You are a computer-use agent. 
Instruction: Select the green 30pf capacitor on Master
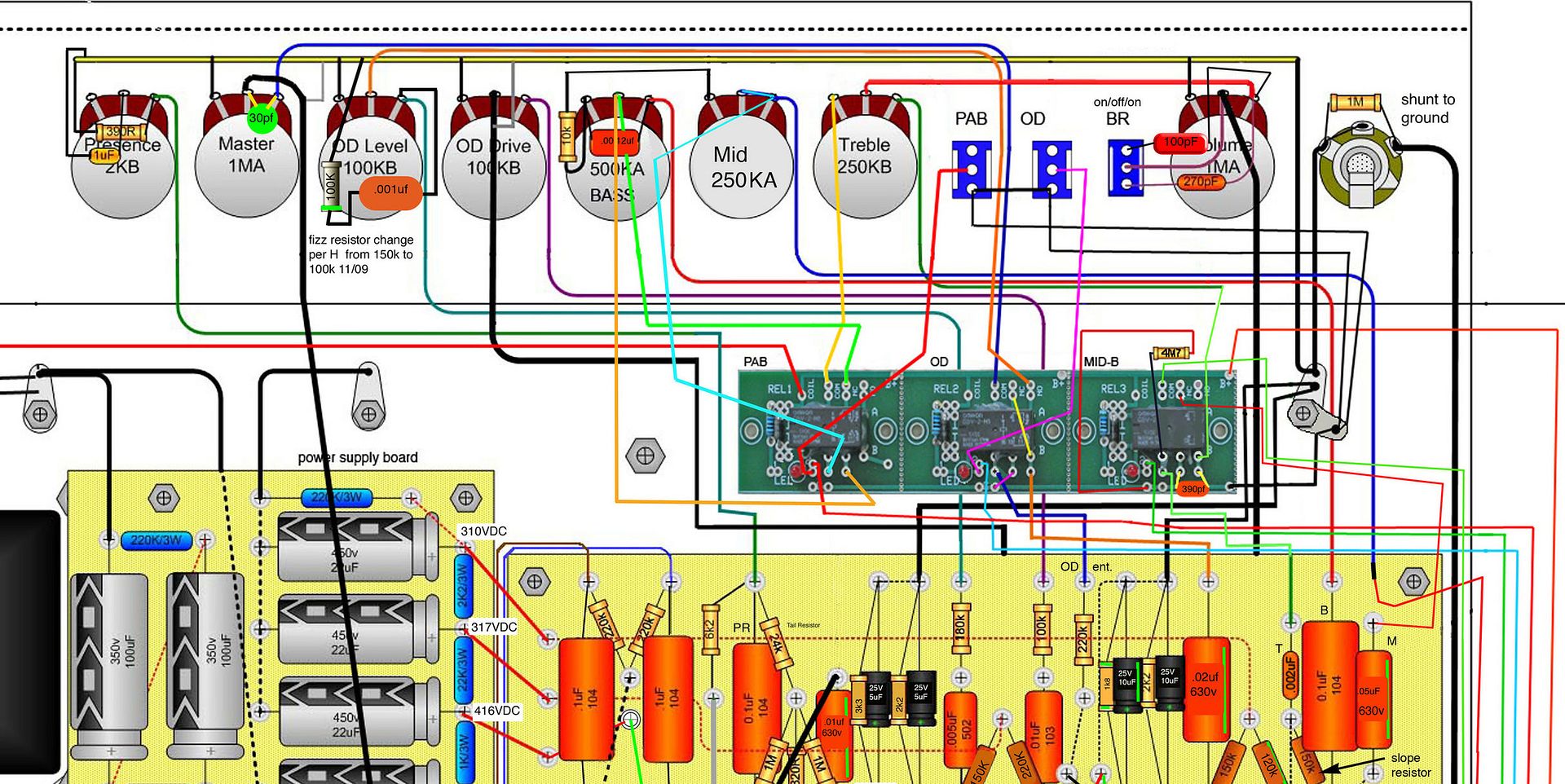pyautogui.click(x=261, y=118)
